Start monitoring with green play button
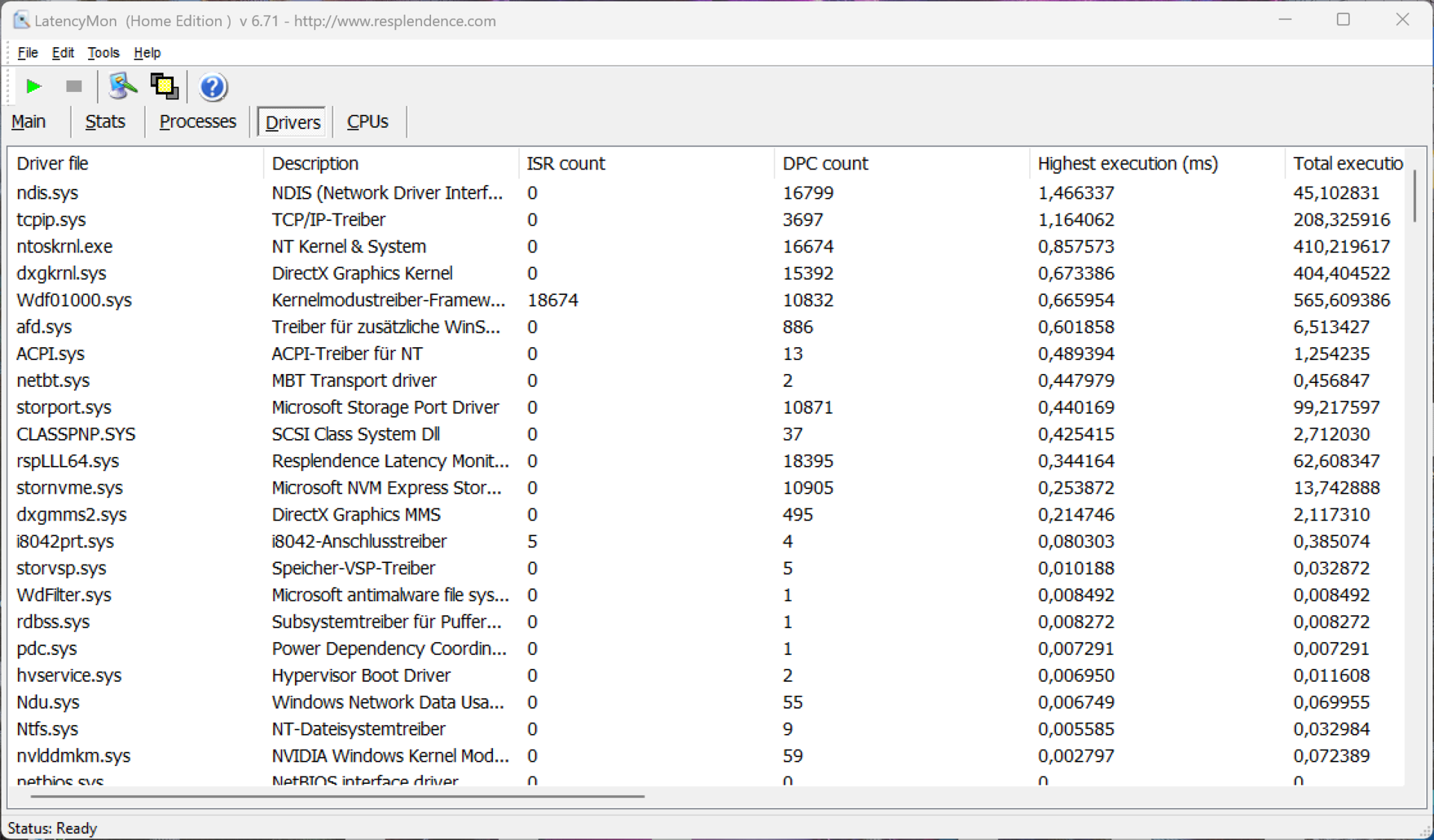1434x840 pixels. click(x=33, y=87)
